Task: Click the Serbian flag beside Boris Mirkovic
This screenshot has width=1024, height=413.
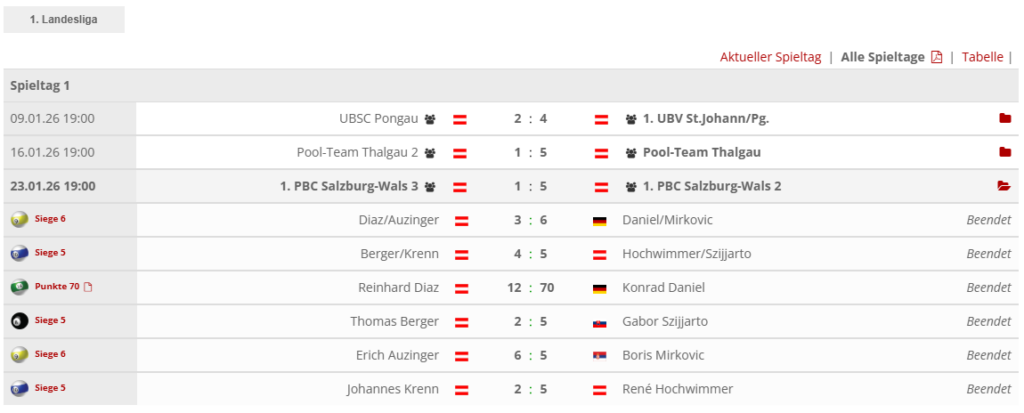Action: (x=600, y=356)
